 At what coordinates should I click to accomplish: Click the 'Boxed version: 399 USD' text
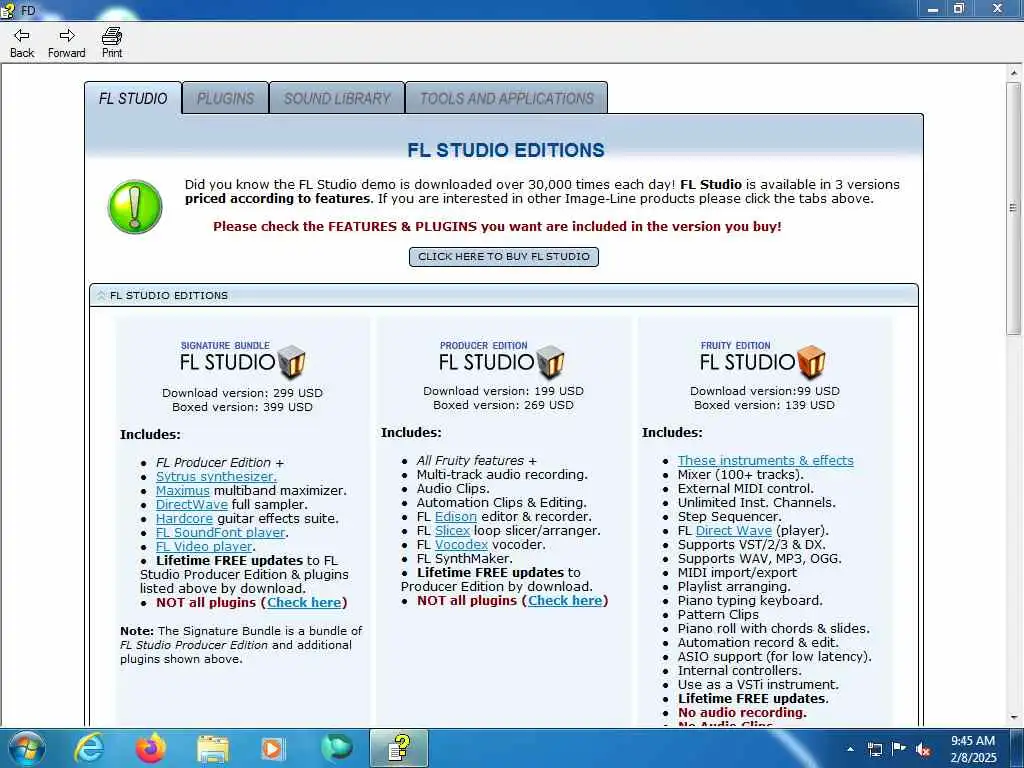(242, 407)
